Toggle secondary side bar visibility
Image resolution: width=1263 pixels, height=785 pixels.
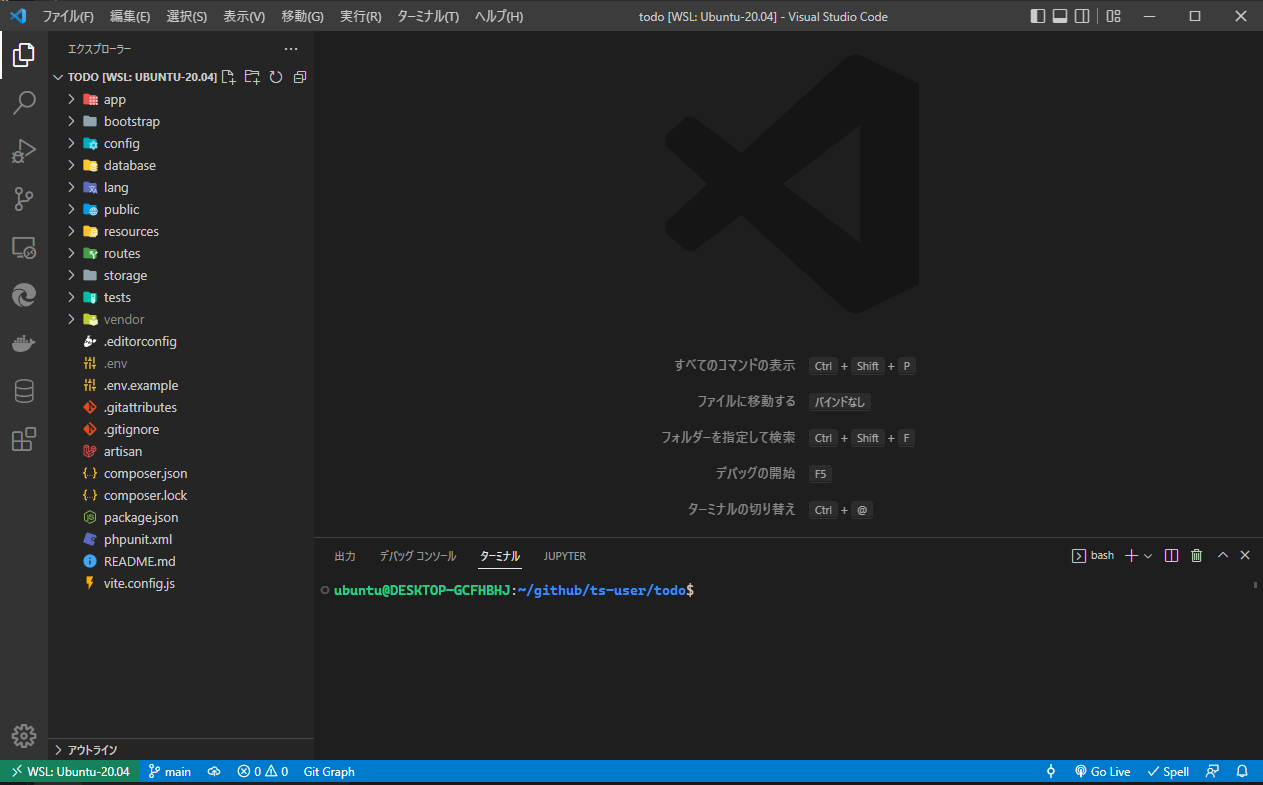[1083, 16]
